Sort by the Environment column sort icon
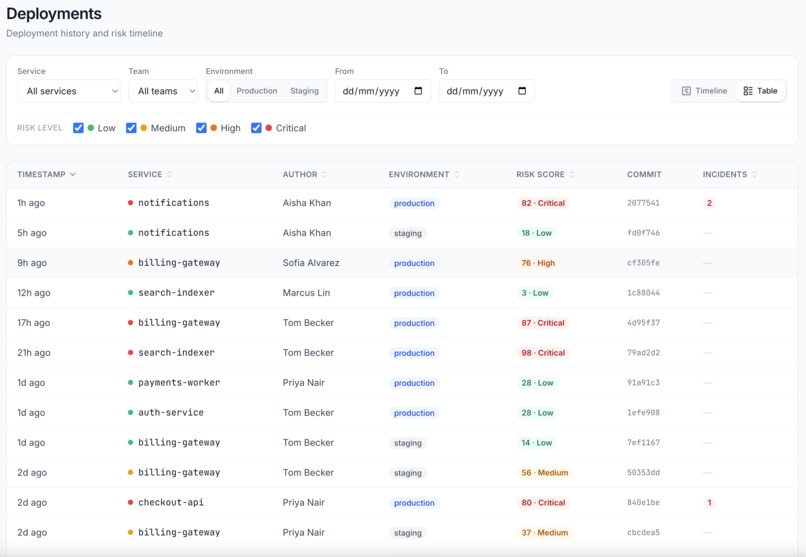This screenshot has height=557, width=806. point(456,174)
